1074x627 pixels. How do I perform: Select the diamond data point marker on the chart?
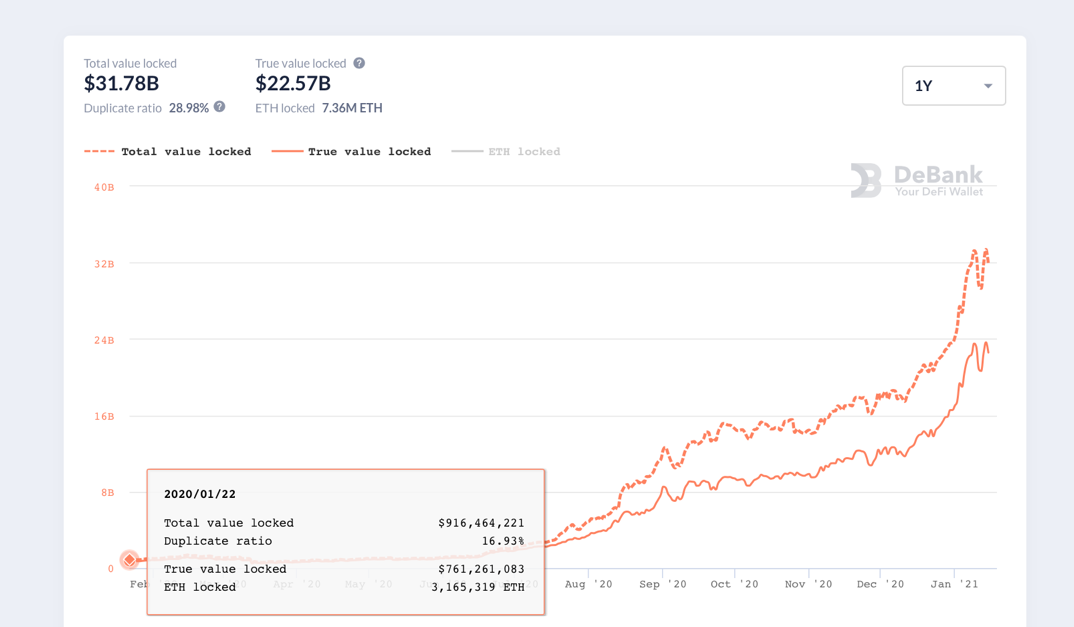(x=129, y=561)
